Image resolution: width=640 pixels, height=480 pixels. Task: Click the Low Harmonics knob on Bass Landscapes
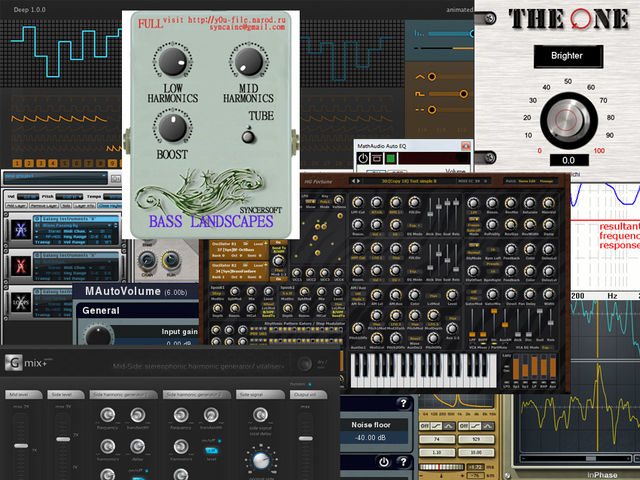173,62
